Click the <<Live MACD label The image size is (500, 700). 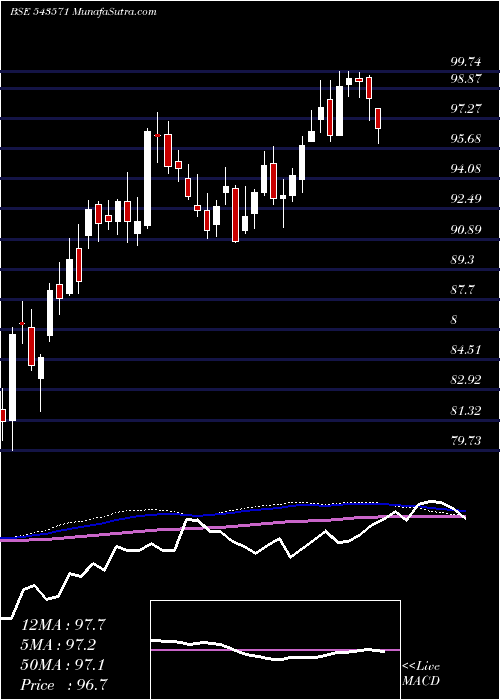pyautogui.click(x=421, y=674)
